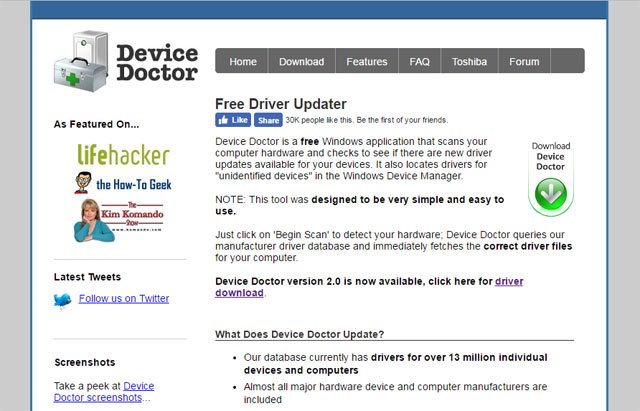Go to the Home menu item
This screenshot has height=411, width=640.
tap(243, 62)
